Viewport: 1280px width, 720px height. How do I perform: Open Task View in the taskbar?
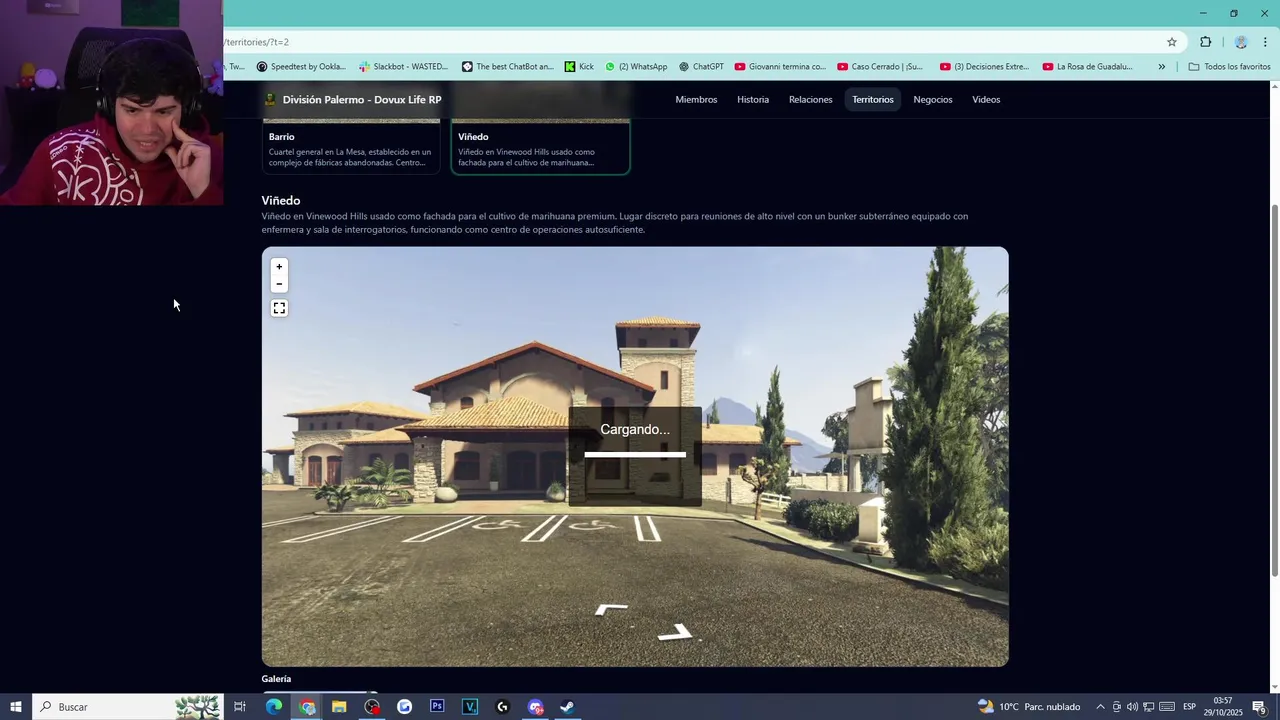click(240, 707)
